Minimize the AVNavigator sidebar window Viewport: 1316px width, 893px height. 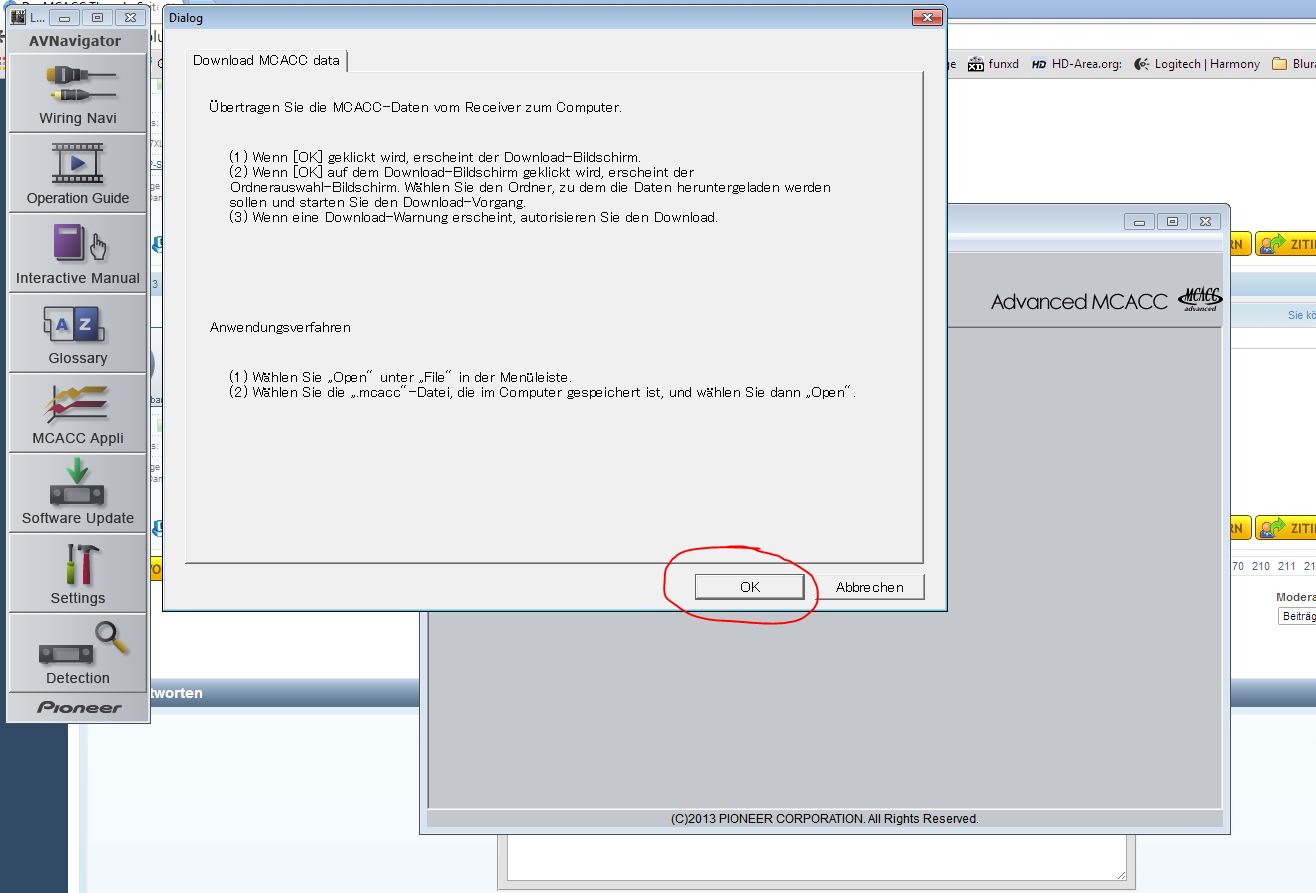[x=63, y=17]
